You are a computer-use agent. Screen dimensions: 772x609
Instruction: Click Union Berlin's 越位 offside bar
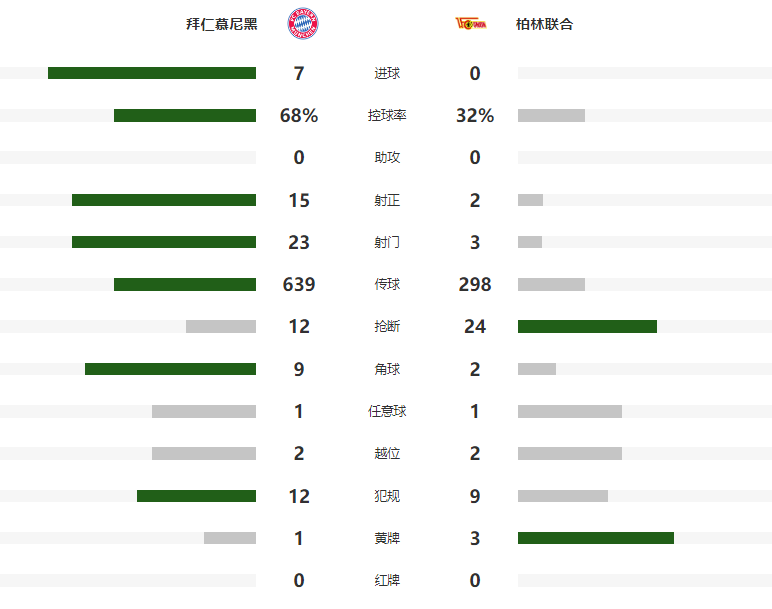[x=570, y=453]
